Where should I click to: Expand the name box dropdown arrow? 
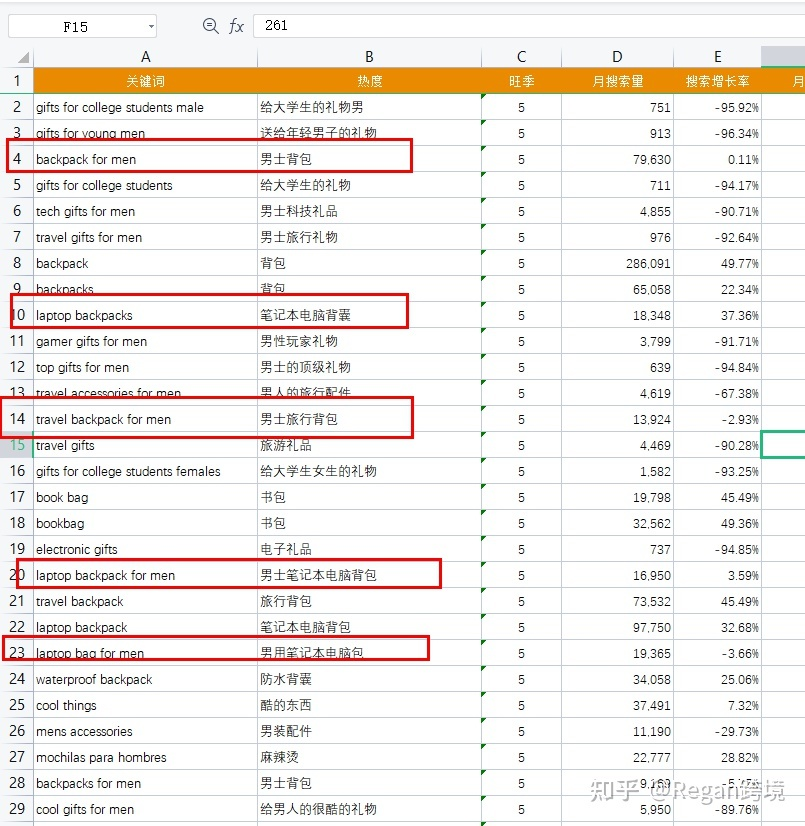click(x=150, y=27)
